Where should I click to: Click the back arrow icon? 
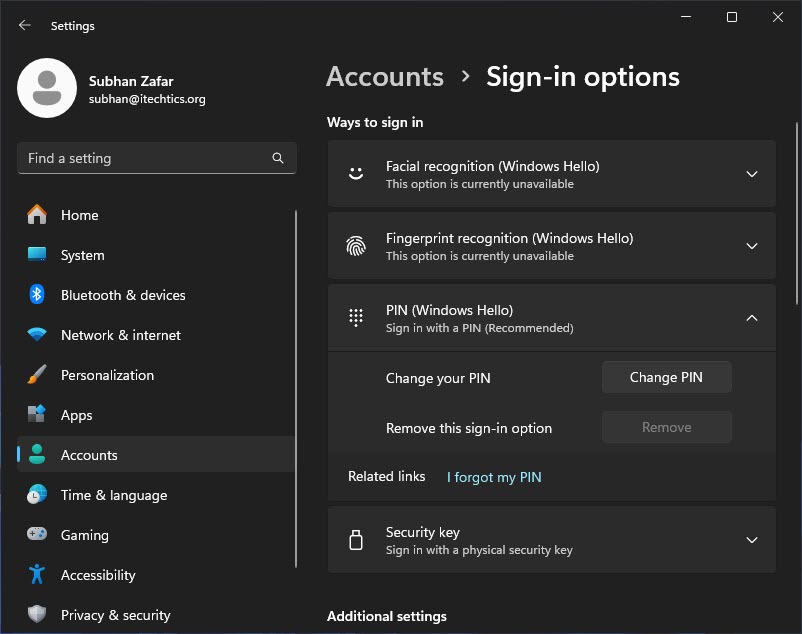(25, 25)
